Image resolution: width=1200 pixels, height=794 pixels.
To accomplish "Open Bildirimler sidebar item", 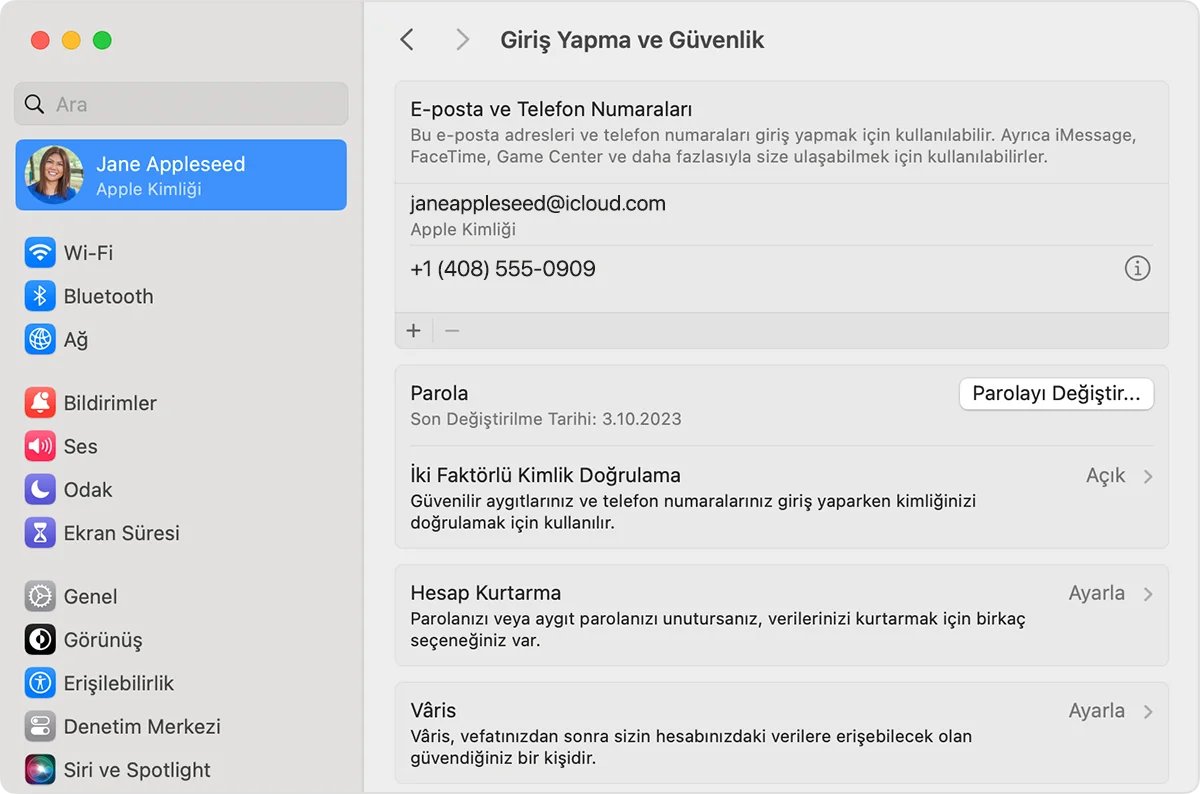I will coord(181,403).
